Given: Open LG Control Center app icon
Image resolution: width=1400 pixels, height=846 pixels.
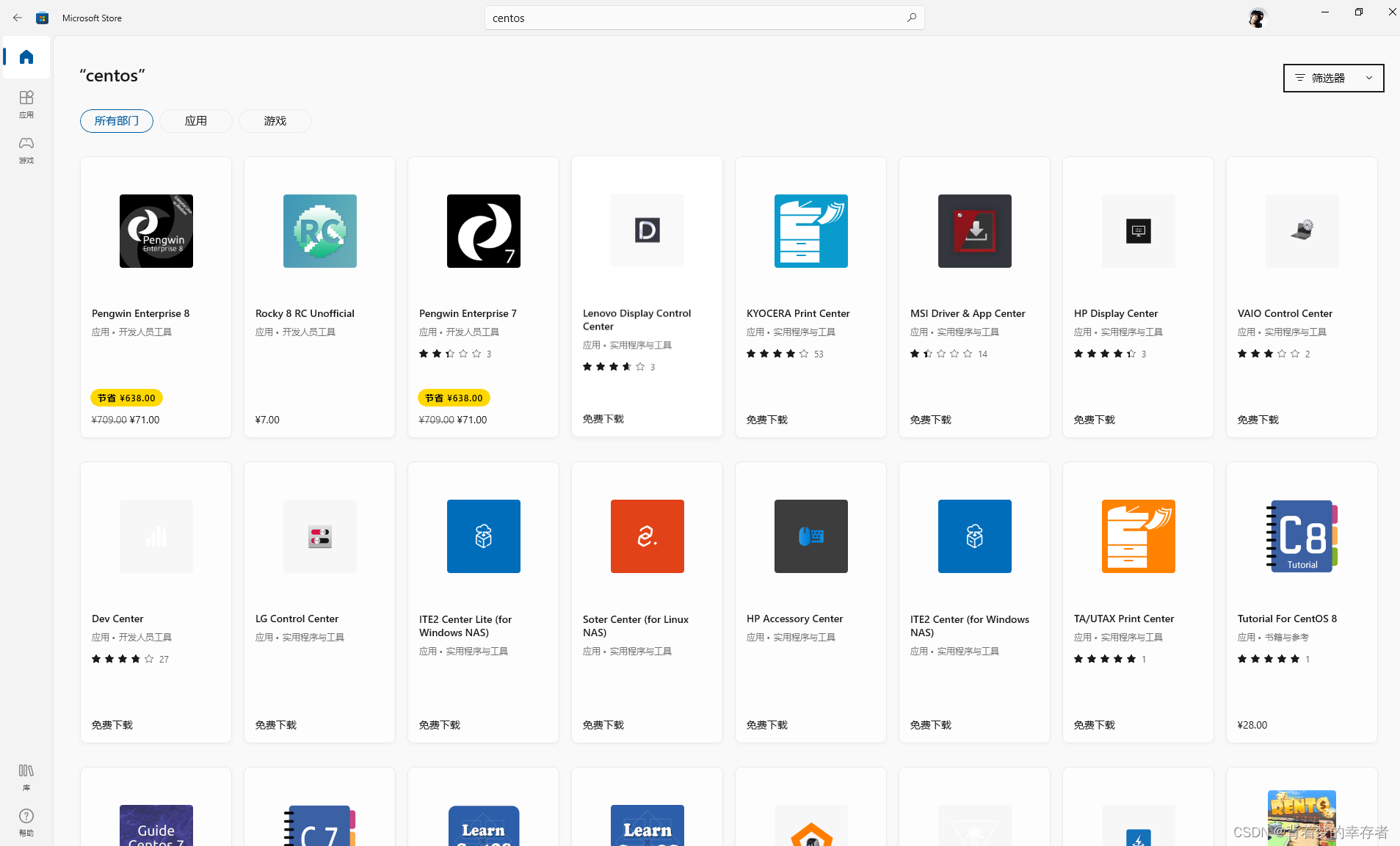Looking at the screenshot, I should [x=320, y=536].
